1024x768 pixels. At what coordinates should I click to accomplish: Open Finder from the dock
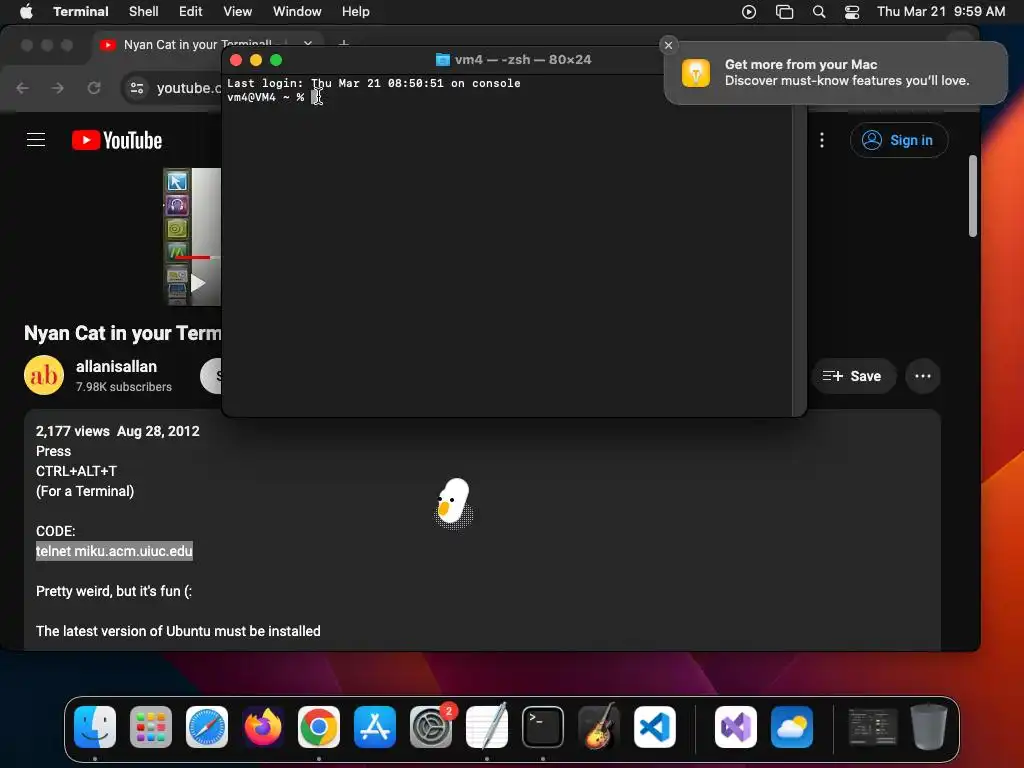point(95,727)
